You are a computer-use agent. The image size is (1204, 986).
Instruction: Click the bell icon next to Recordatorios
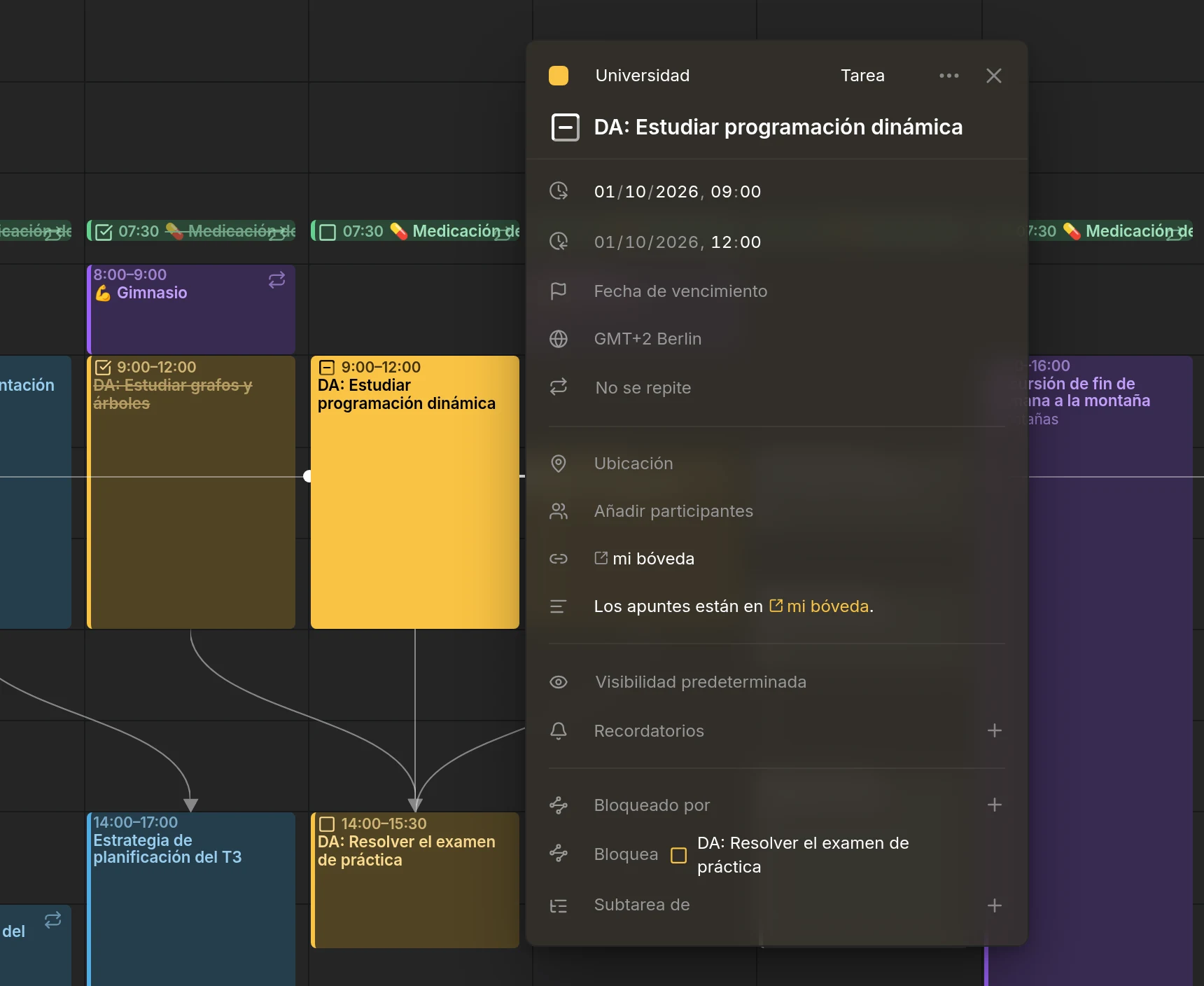coord(559,731)
